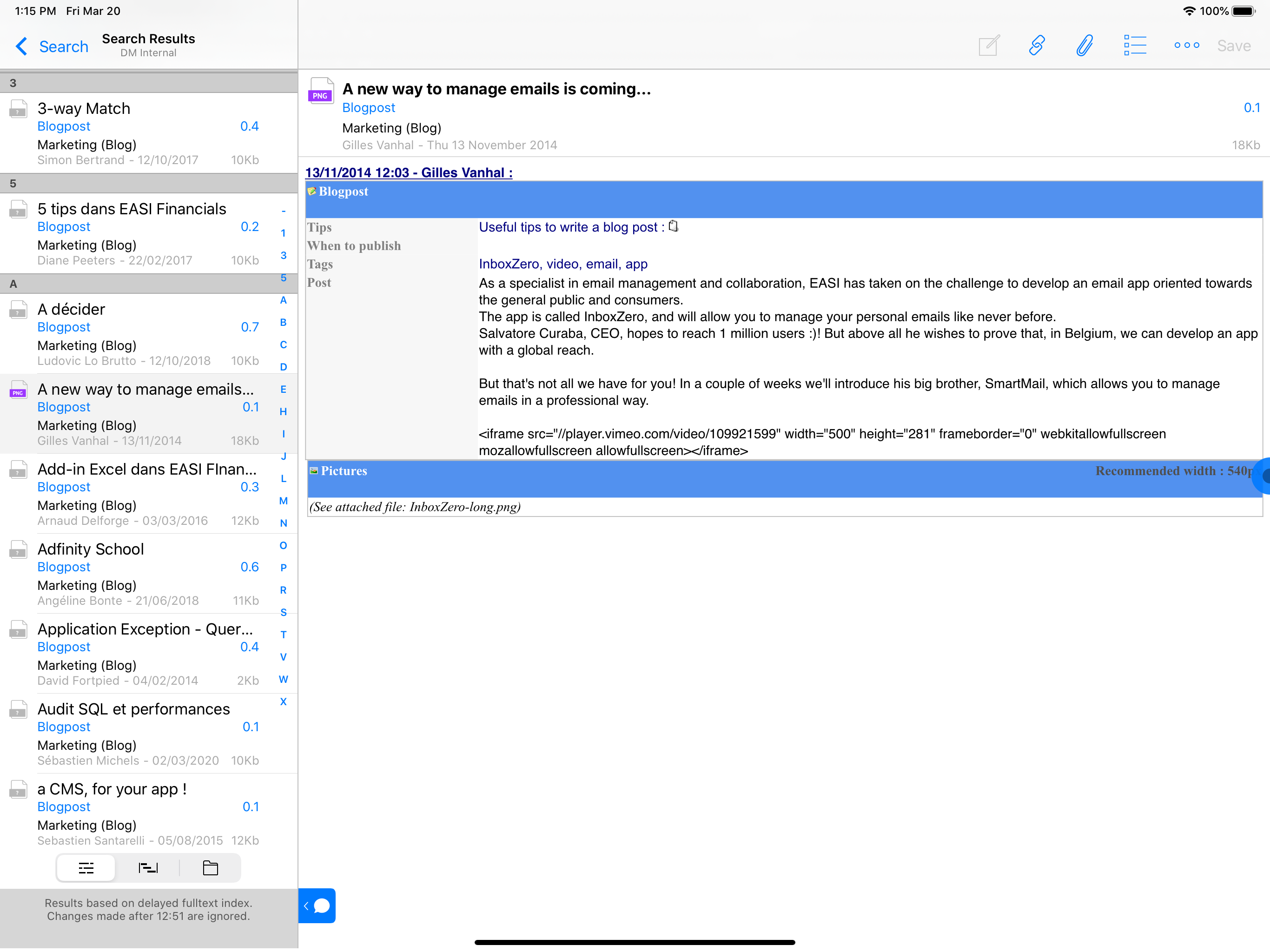Select Audit SQL et performances result
The image size is (1270, 952).
[x=149, y=733]
